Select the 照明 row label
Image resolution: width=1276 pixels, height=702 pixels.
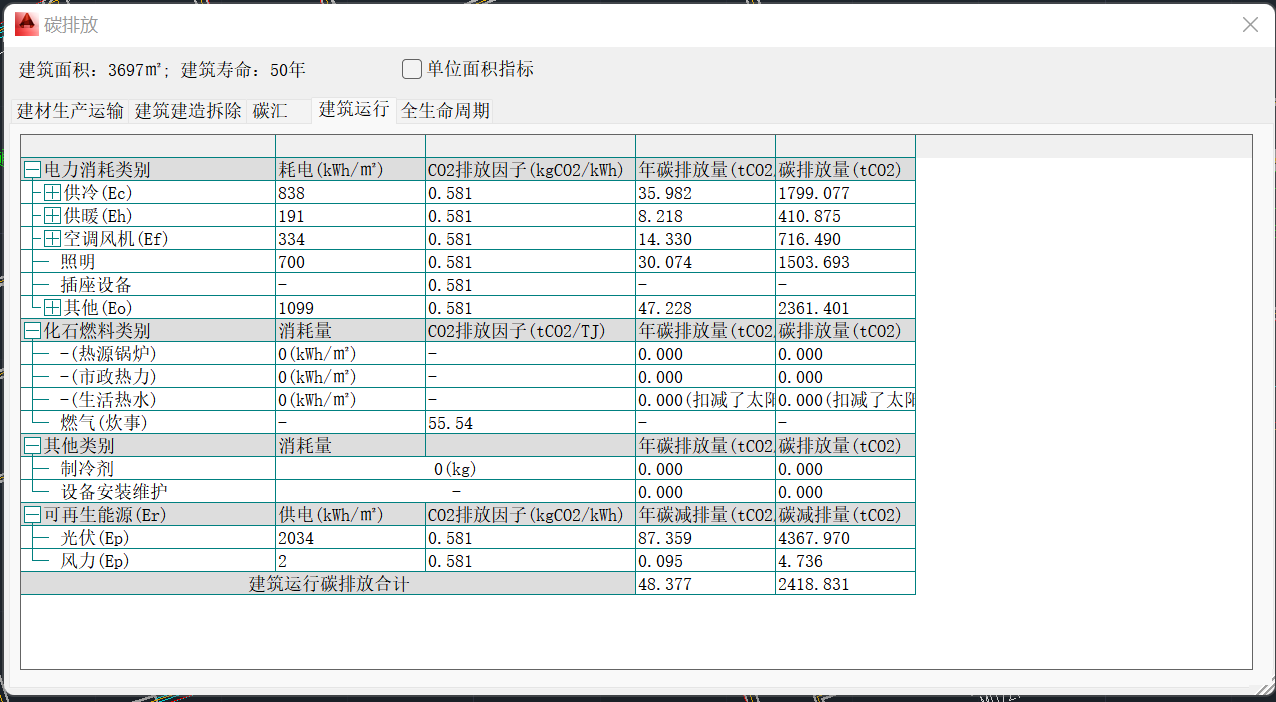[x=78, y=262]
